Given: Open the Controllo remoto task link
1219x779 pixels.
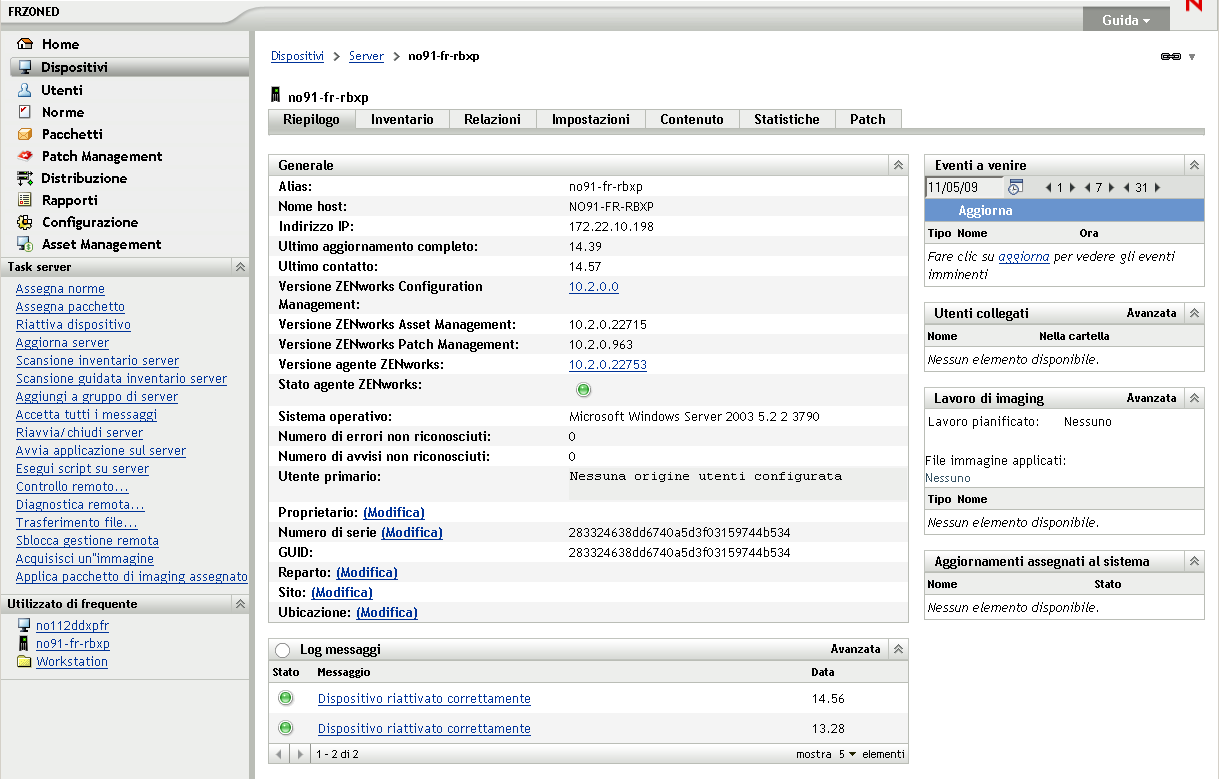Looking at the screenshot, I should pos(72,487).
